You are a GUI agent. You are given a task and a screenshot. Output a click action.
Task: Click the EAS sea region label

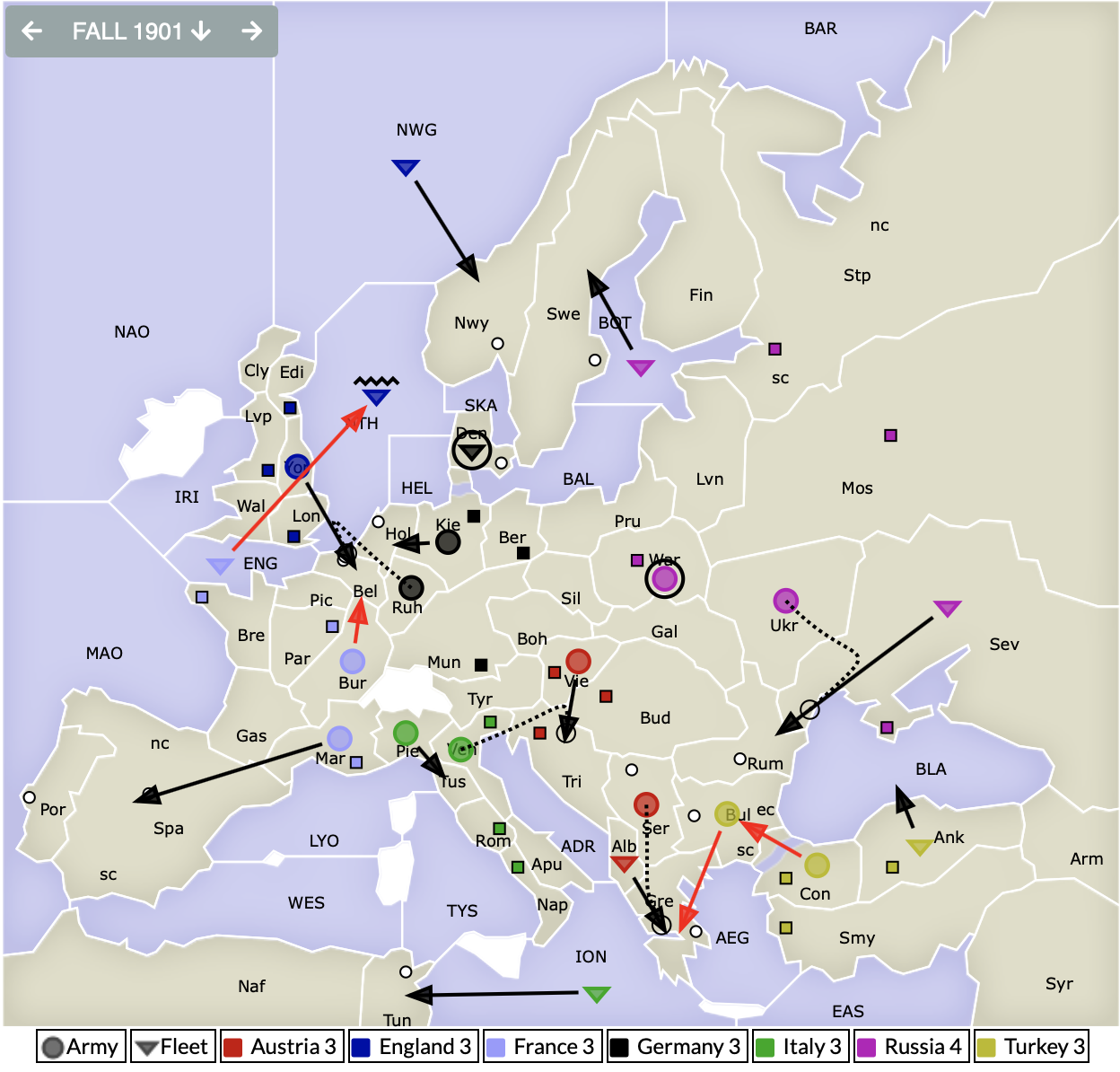[847, 1012]
